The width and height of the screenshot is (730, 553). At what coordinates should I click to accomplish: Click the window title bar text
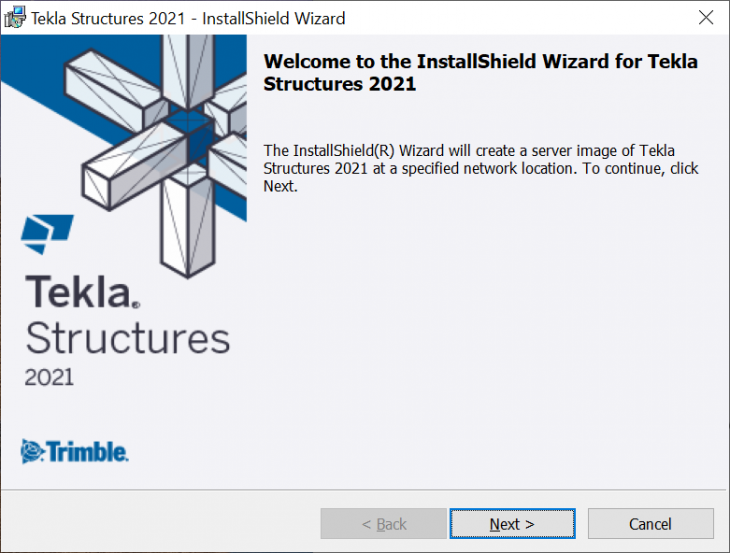[x=188, y=18]
